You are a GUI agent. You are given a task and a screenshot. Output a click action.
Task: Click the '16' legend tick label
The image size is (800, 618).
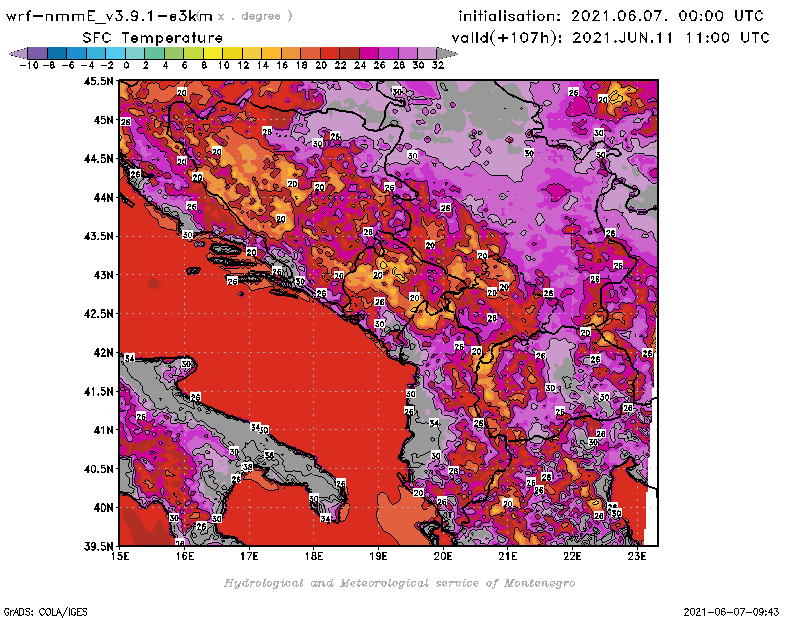[282, 65]
